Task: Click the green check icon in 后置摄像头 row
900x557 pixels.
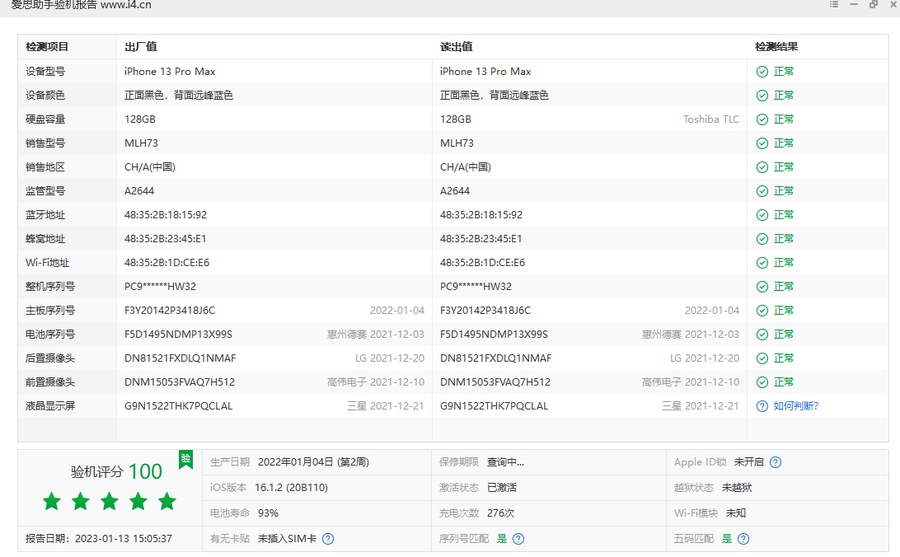Action: [x=762, y=358]
